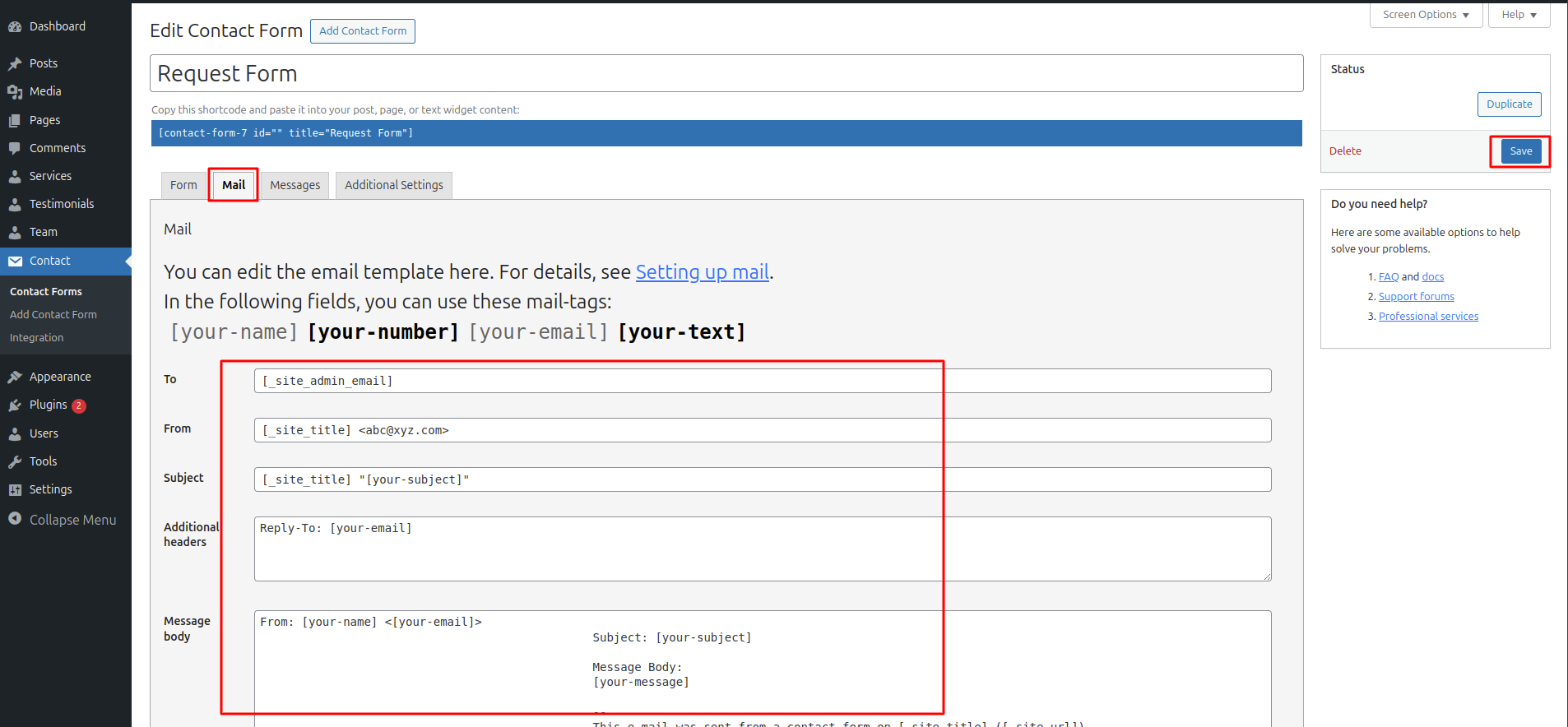Viewport: 1568px width, 727px height.
Task: Click the [your-number] mail-tag
Action: tap(383, 332)
